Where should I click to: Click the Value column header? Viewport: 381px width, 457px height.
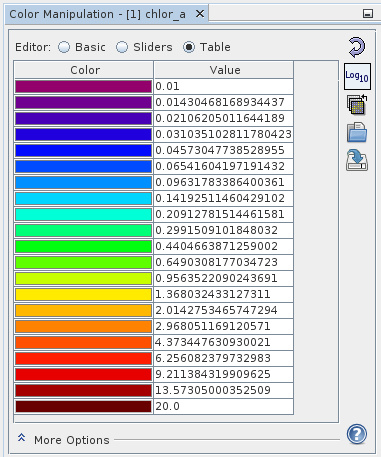[x=224, y=70]
